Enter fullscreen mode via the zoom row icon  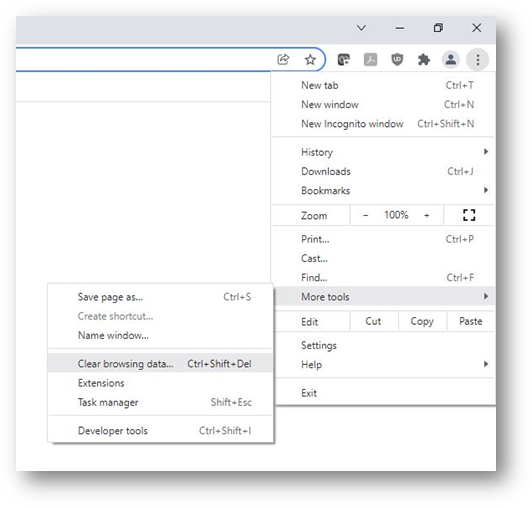pos(469,215)
